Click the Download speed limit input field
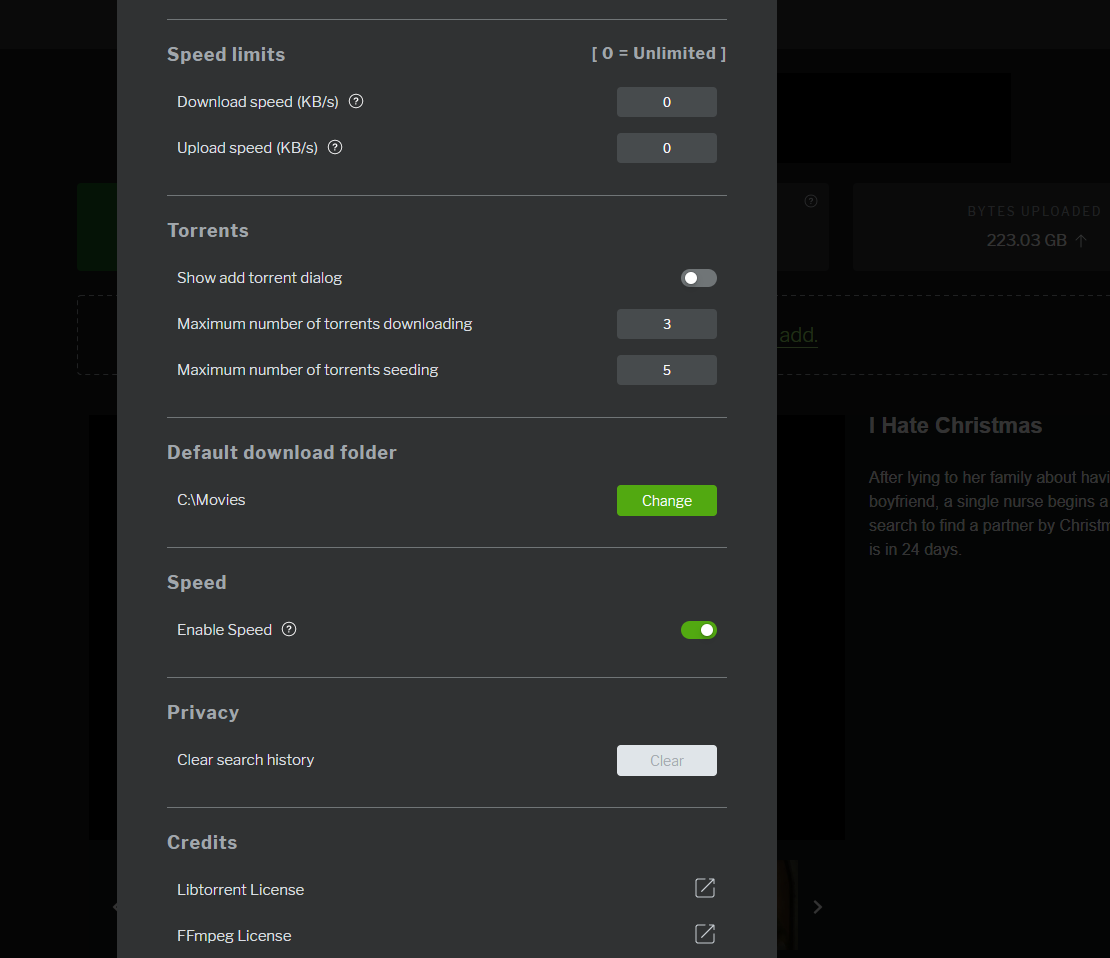The height and width of the screenshot is (958, 1110). (666, 101)
